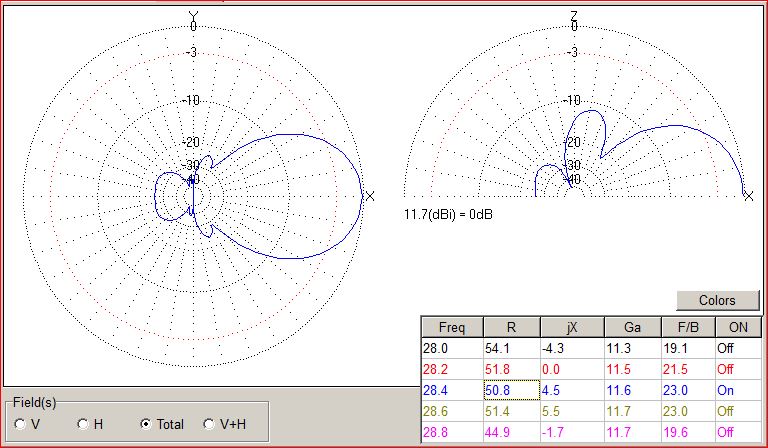
Task: Select the V field radio button
Action: tap(21, 424)
